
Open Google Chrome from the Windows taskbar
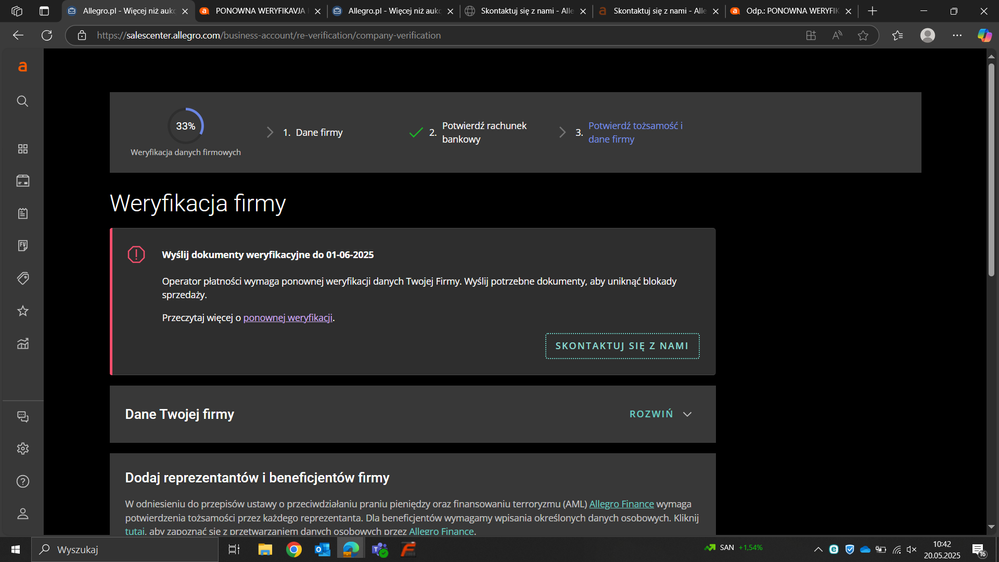[294, 549]
